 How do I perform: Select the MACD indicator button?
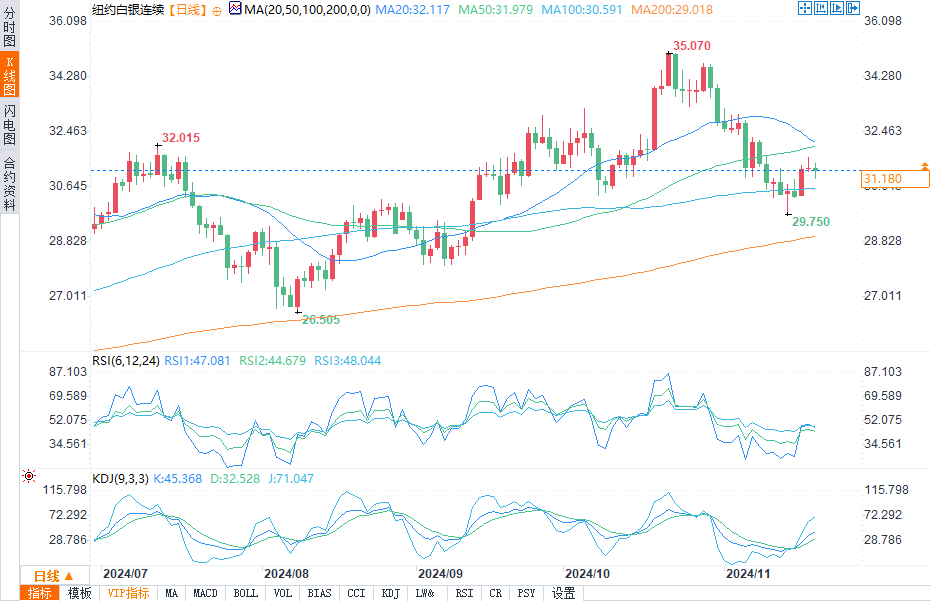pyautogui.click(x=205, y=593)
